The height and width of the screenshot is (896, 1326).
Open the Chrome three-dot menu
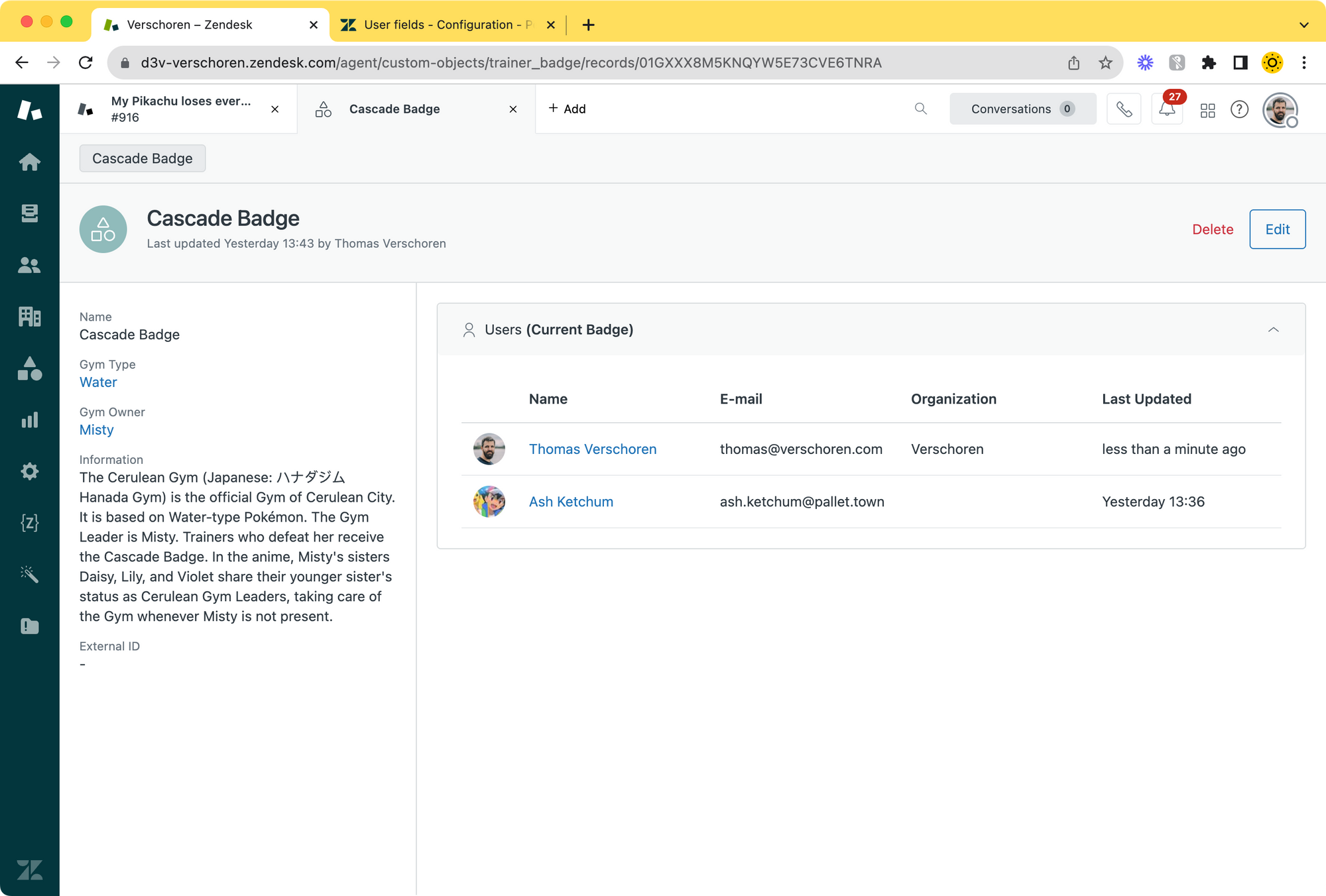[x=1303, y=63]
